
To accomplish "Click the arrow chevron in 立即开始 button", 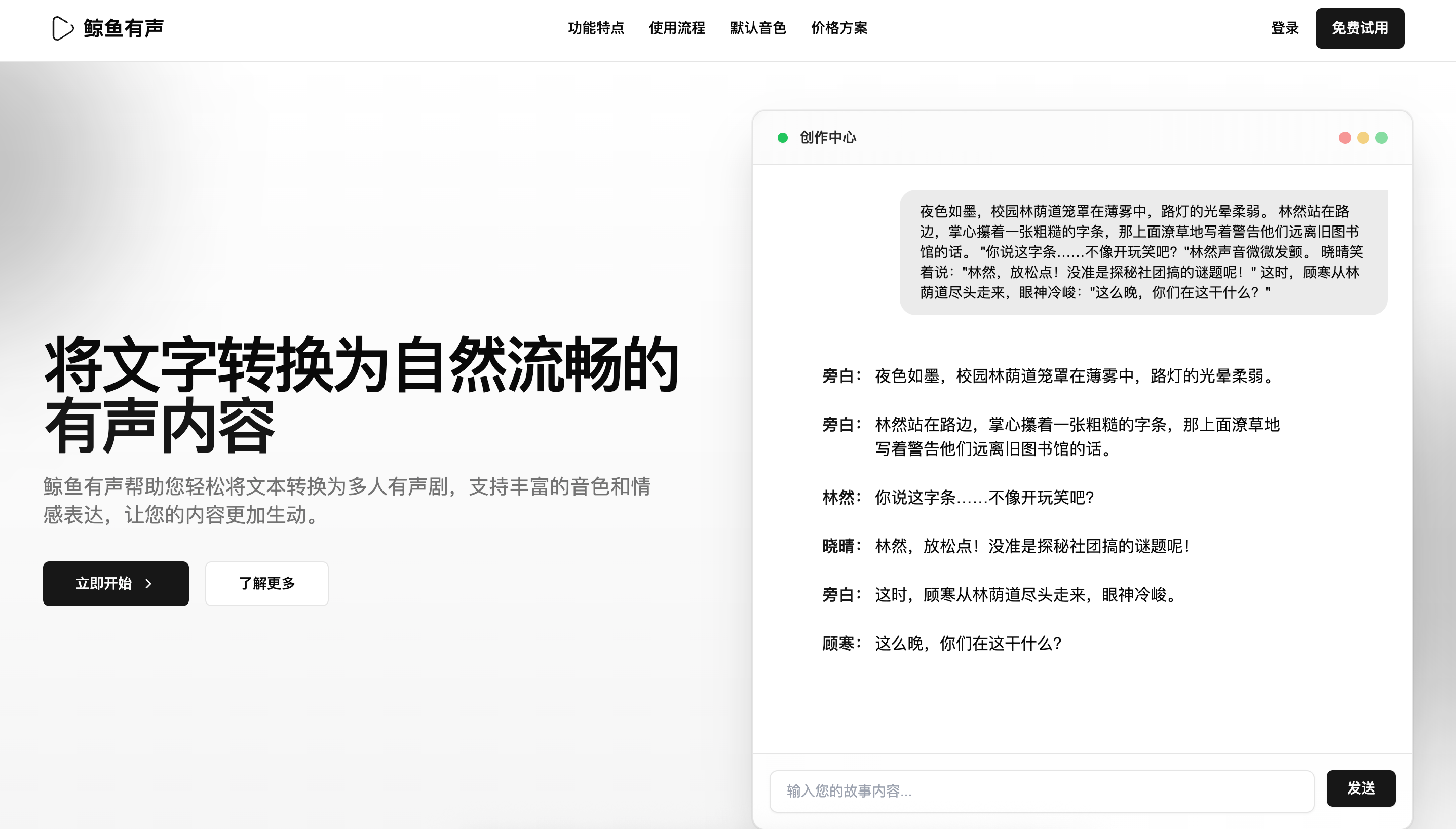I will click(148, 584).
